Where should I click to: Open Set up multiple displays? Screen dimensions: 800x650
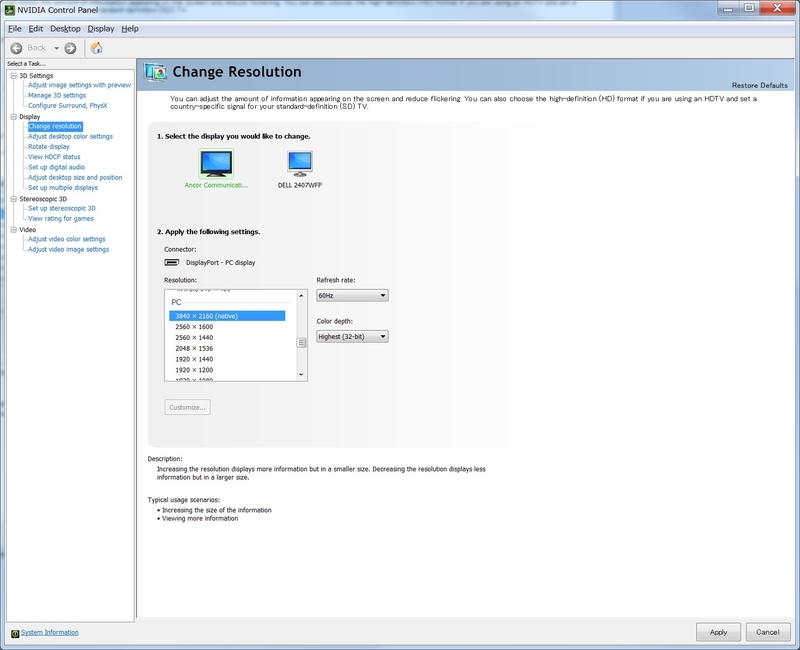pyautogui.click(x=63, y=188)
